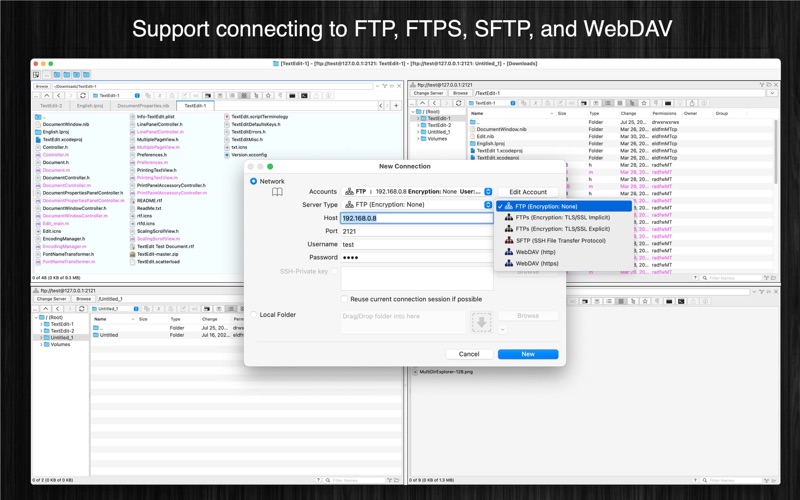Click favorites star in top-right FTP pane
800x500 pixels.
click(644, 103)
